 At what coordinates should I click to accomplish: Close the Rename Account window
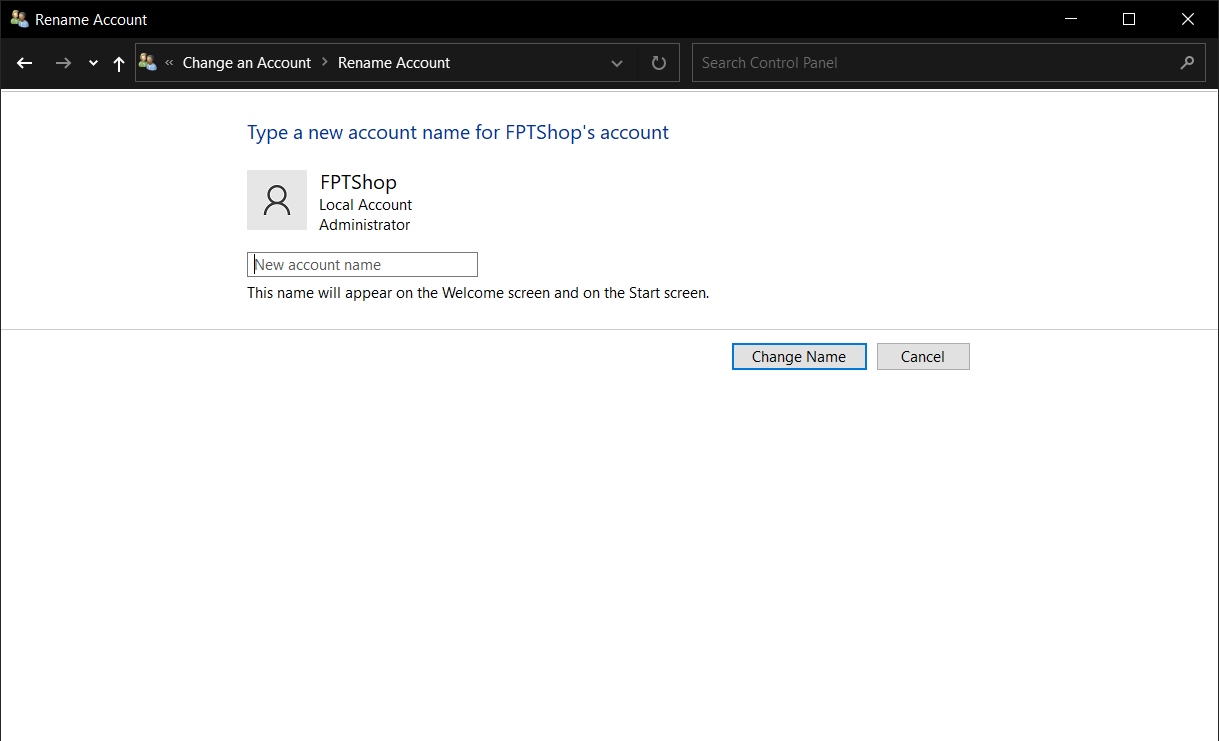[1188, 19]
